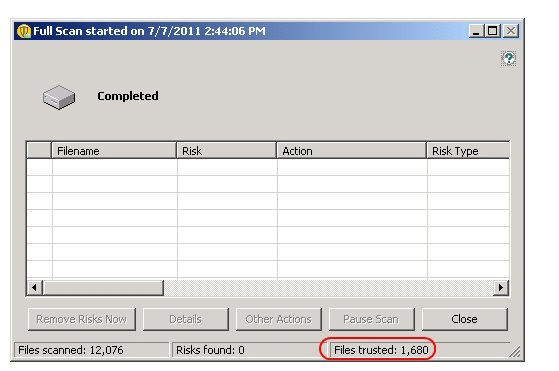Click the Other Actions button
Viewport: 559px width, 371px height.
click(278, 319)
